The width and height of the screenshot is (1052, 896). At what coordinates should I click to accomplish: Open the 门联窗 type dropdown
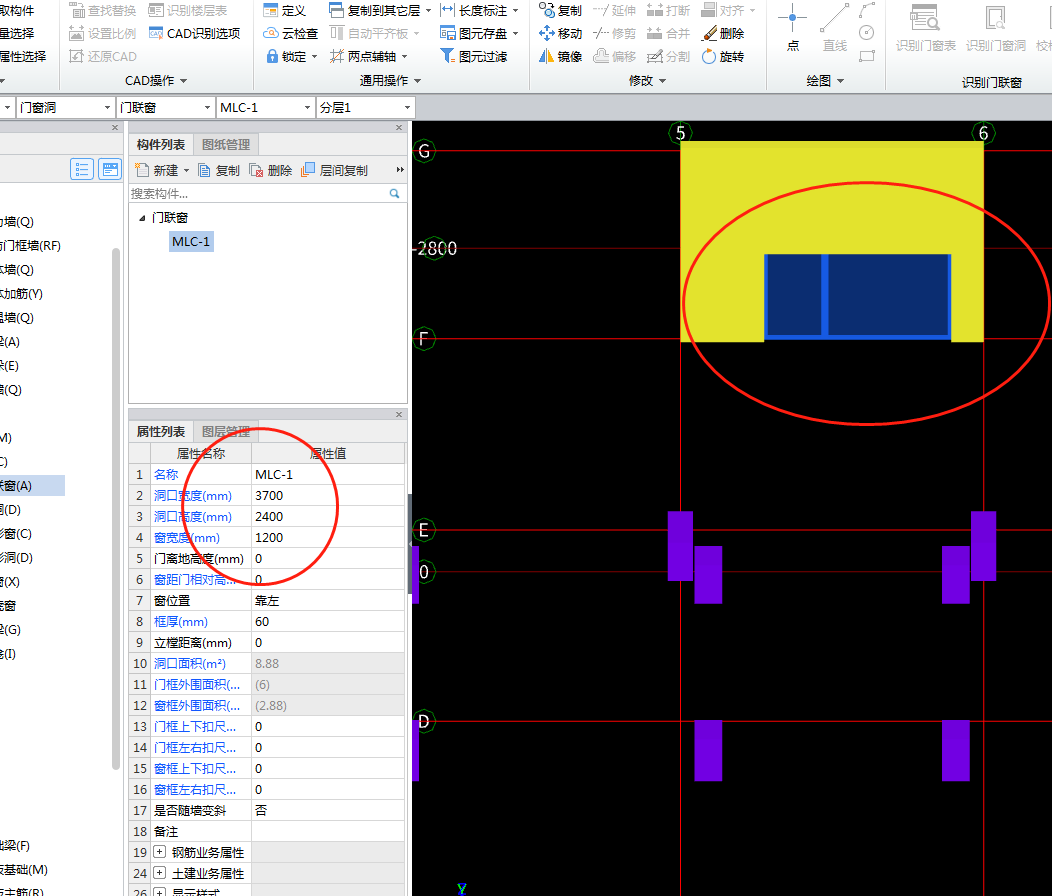[x=207, y=107]
